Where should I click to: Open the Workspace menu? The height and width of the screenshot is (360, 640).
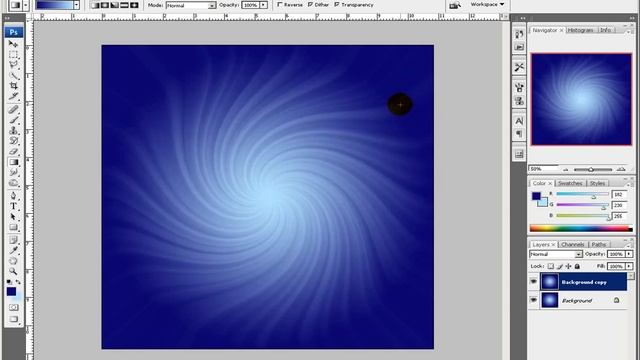tap(487, 4)
